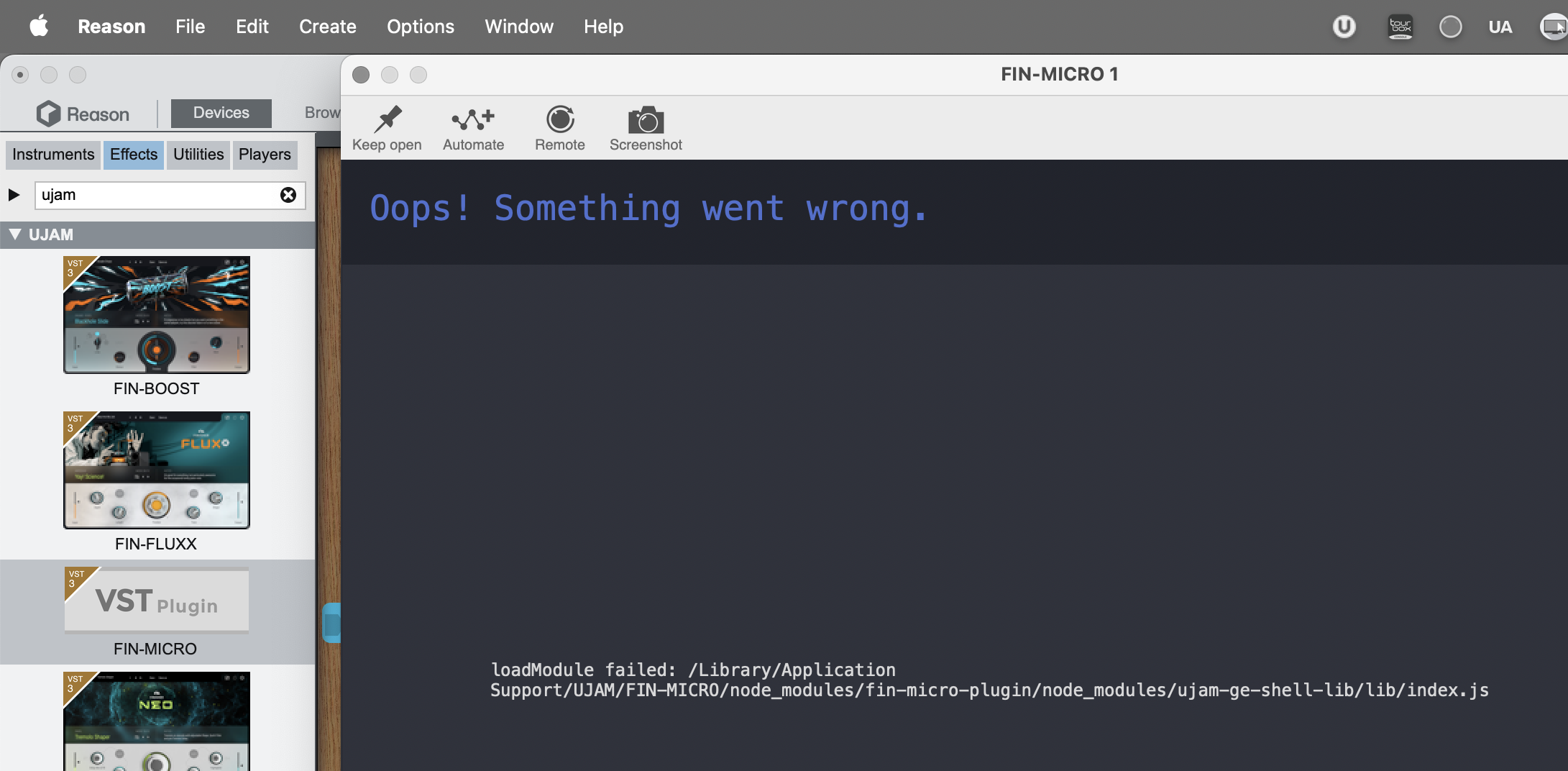
Task: Filter devices by Players
Action: pos(265,155)
